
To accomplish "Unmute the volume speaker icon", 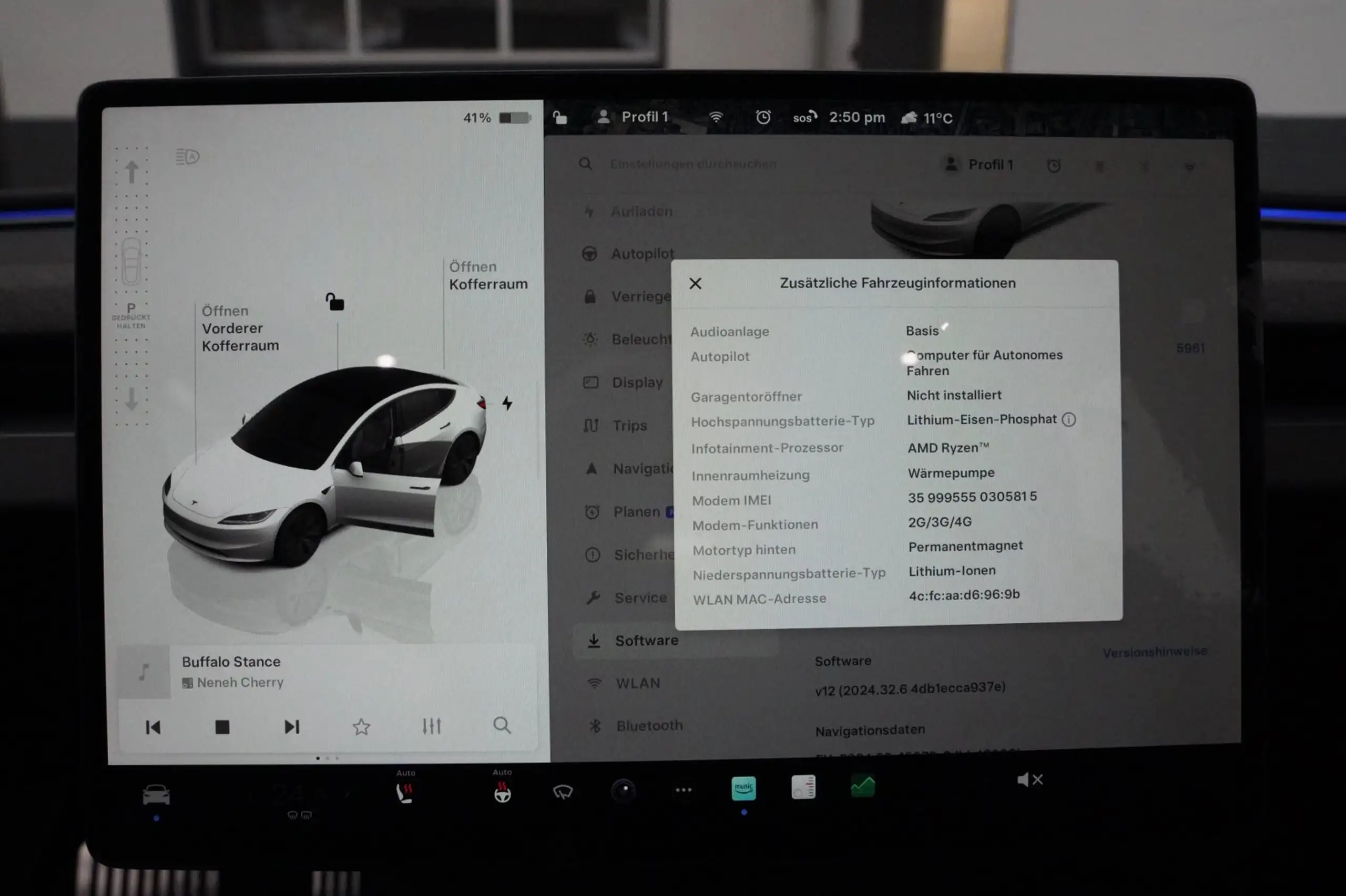I will (x=1030, y=780).
